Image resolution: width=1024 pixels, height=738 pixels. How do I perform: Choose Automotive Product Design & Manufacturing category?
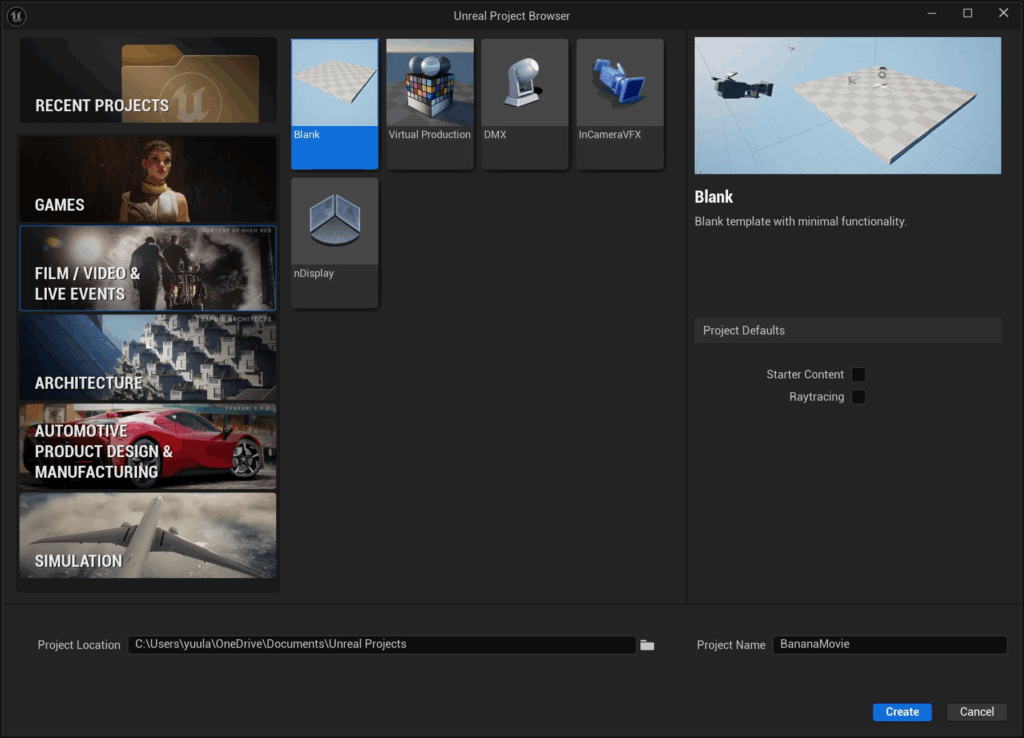(148, 446)
